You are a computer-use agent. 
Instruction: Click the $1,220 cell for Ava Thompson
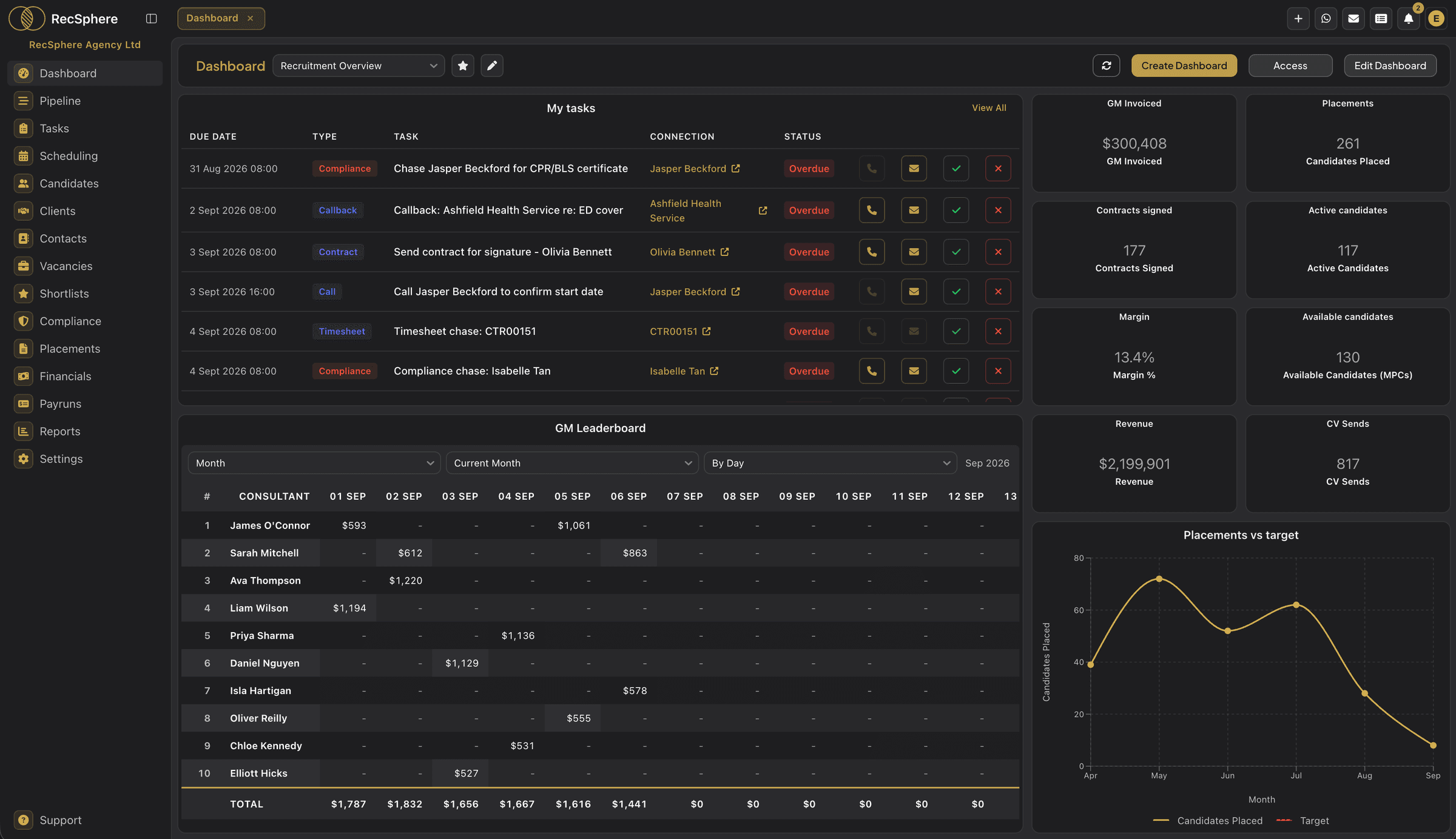pos(405,581)
